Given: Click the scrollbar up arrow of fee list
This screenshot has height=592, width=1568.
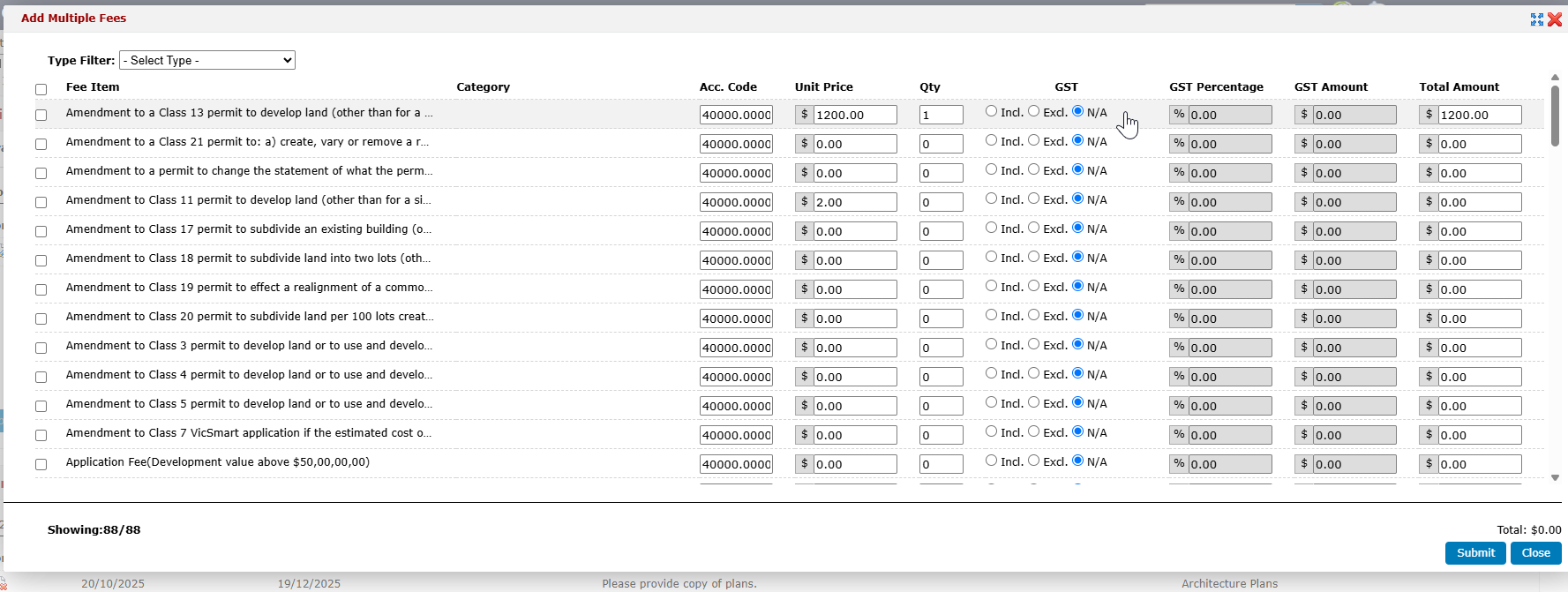Looking at the screenshot, I should pyautogui.click(x=1555, y=79).
